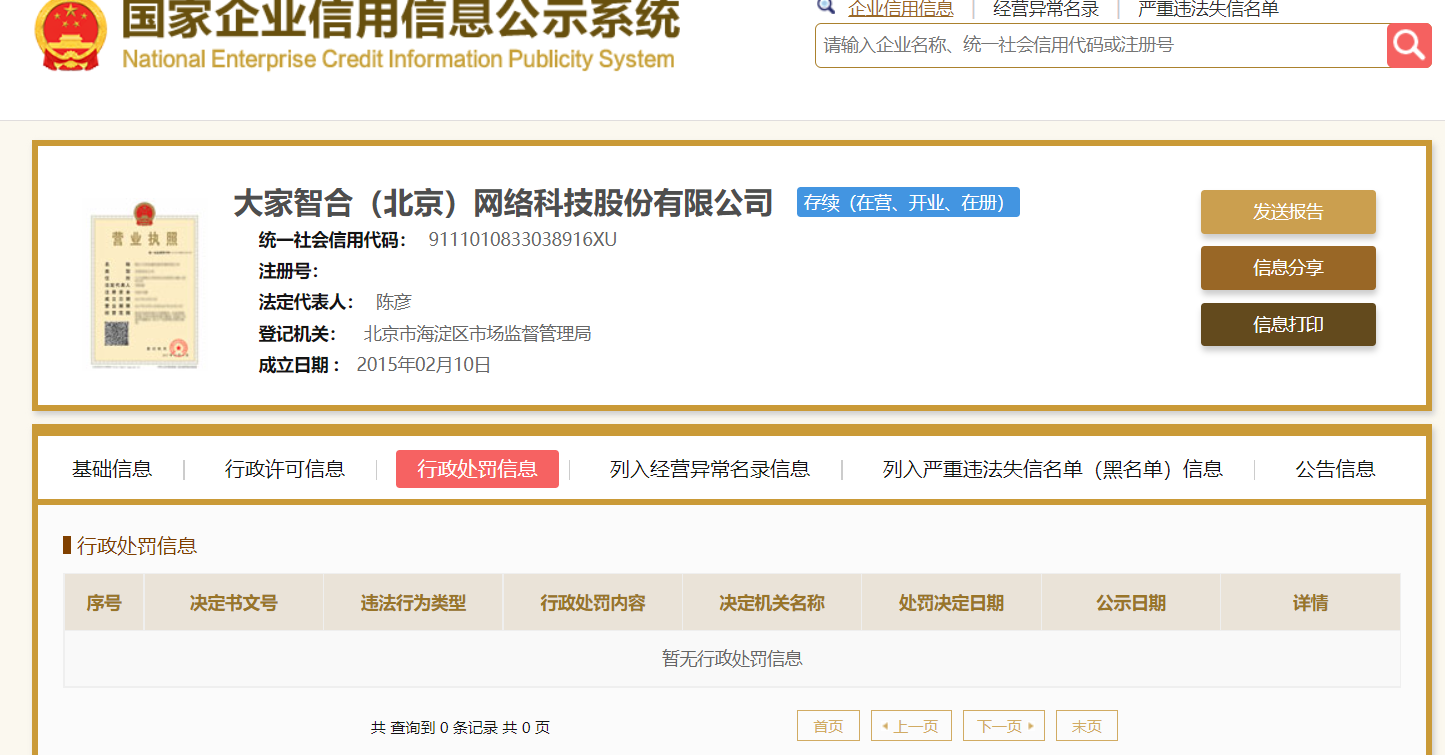Click the 违法行为类型 column header
The width and height of the screenshot is (1445, 755).
[x=413, y=603]
